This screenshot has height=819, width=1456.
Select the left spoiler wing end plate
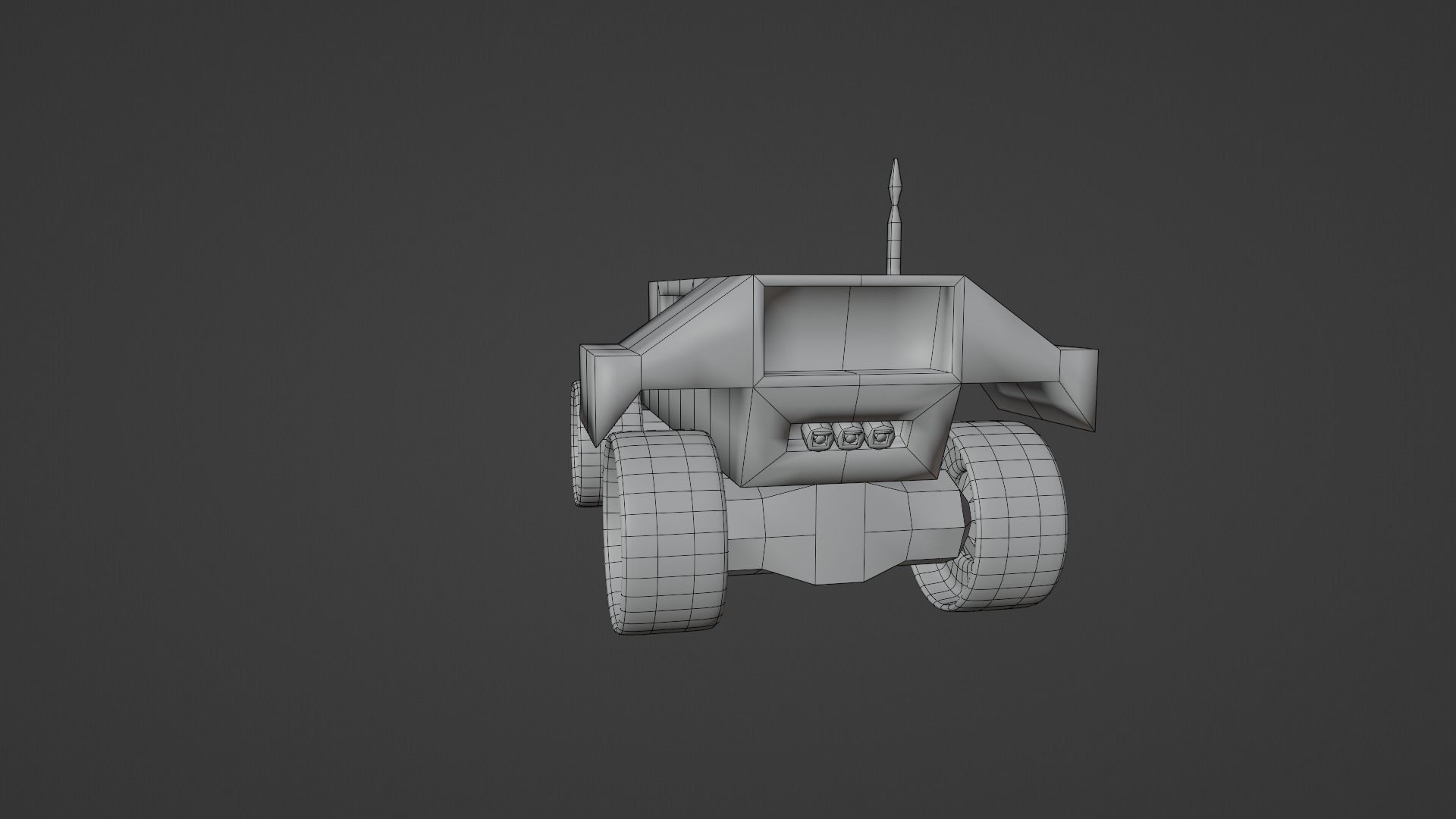tap(610, 394)
